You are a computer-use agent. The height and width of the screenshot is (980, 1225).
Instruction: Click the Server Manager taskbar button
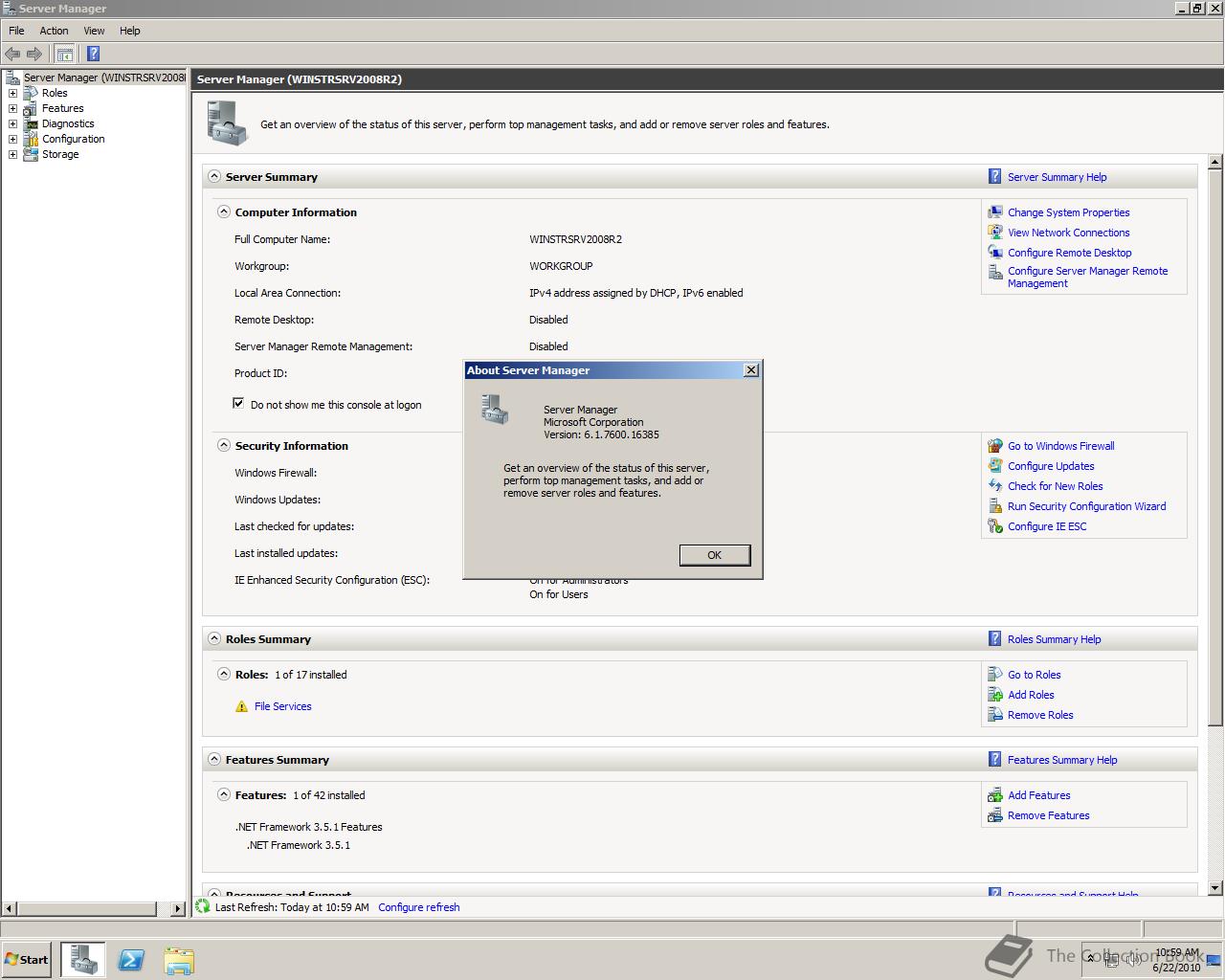coord(83,959)
